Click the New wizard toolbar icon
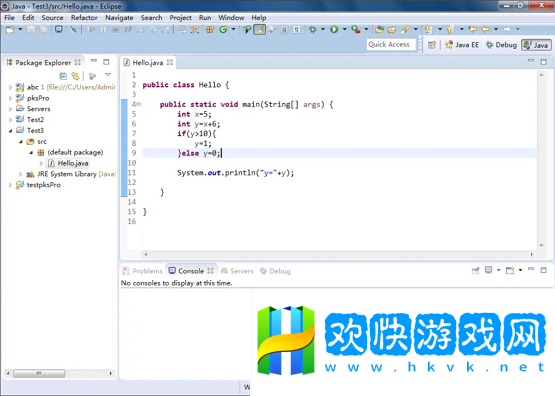Image resolution: width=555 pixels, height=396 pixels. (10, 30)
